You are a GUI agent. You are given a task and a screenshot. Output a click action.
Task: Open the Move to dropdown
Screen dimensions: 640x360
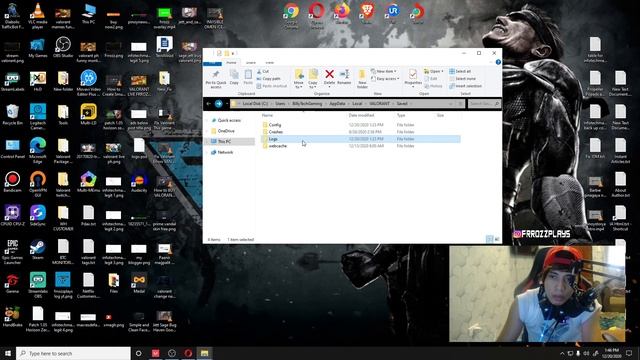point(299,79)
